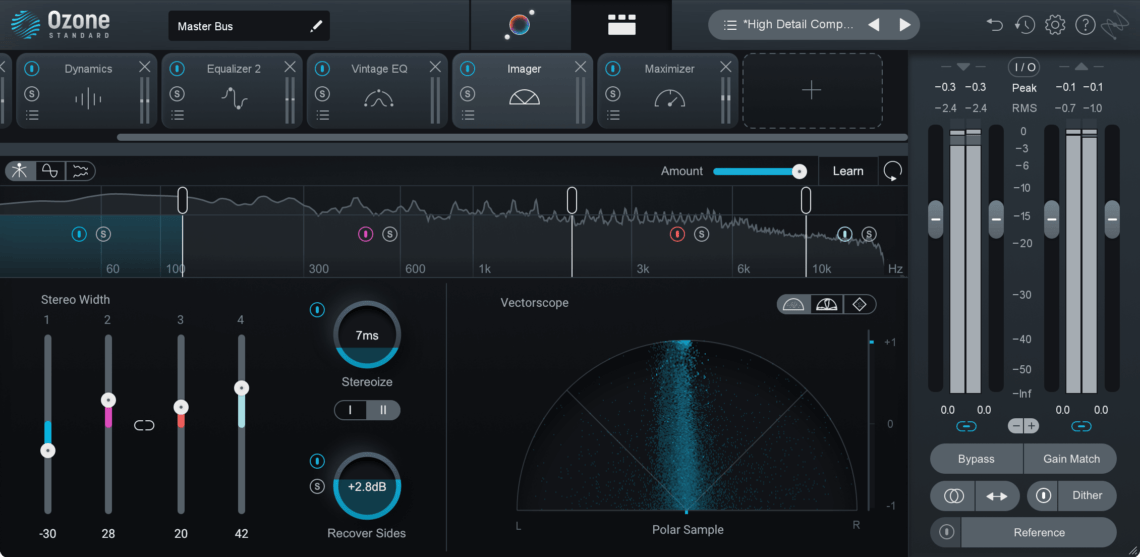Solo the Recover Sides signal

[317, 486]
